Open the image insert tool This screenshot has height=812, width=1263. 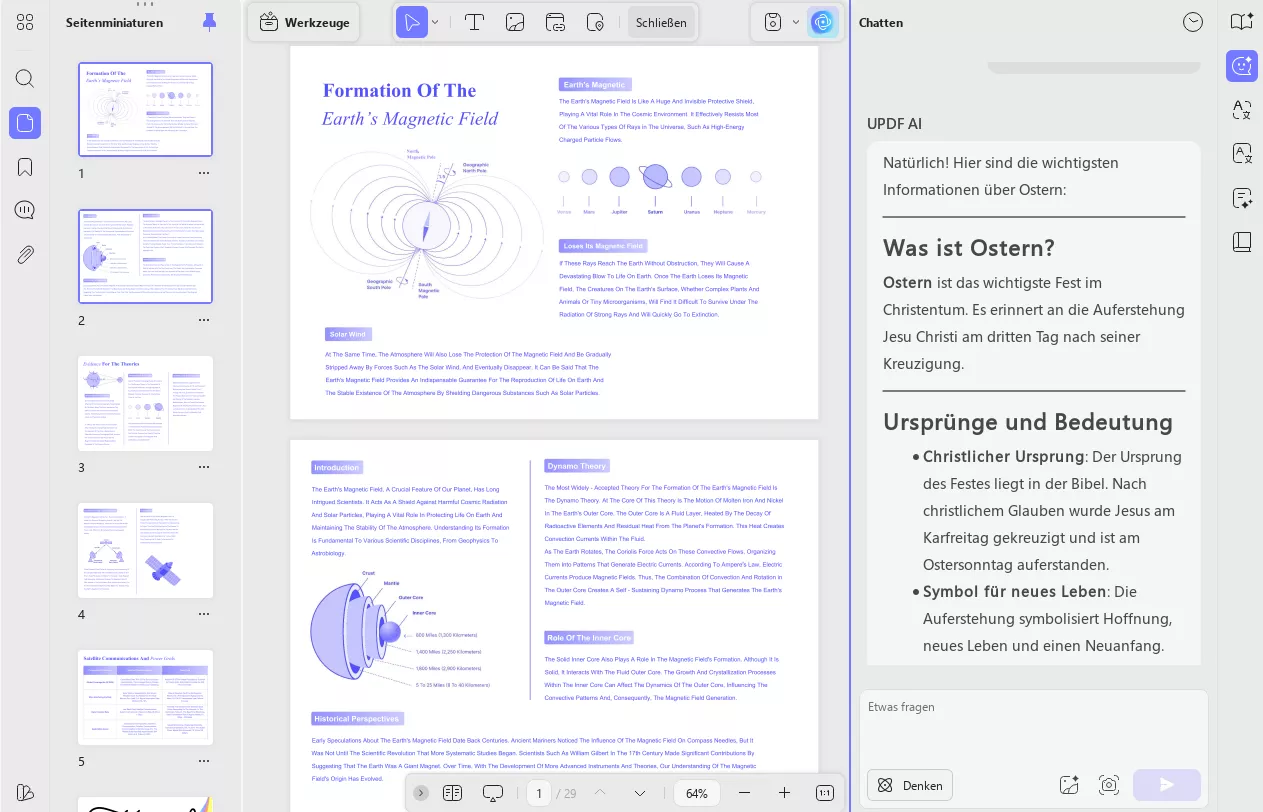515,22
